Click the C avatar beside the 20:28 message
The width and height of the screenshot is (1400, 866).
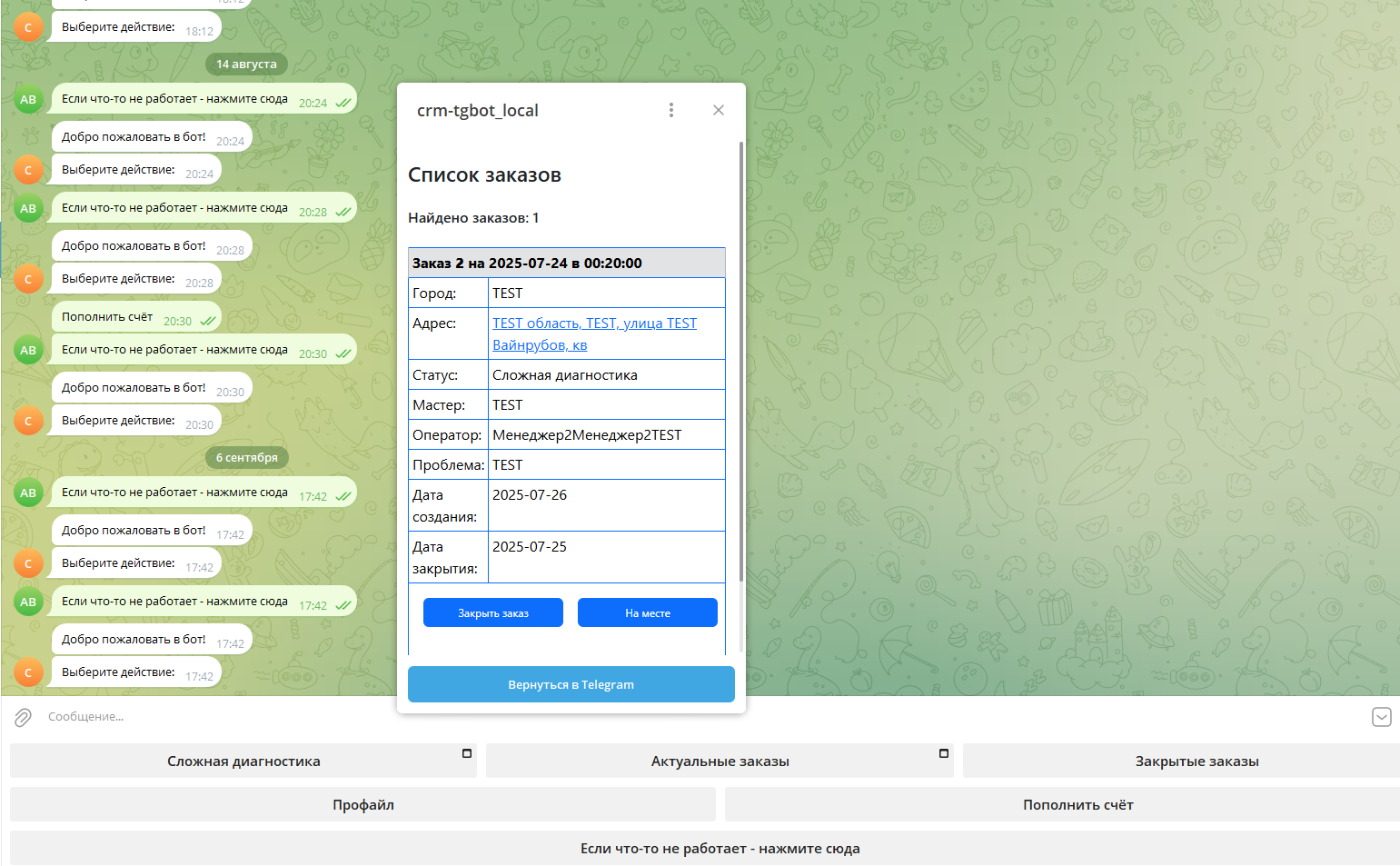[28, 279]
